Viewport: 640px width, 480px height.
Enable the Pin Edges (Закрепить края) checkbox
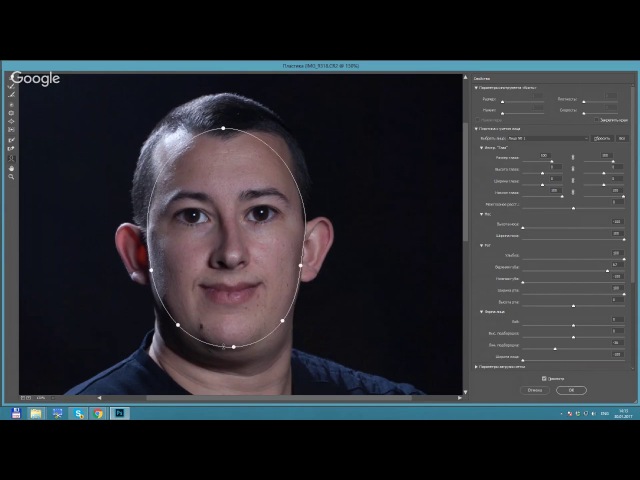(596, 120)
